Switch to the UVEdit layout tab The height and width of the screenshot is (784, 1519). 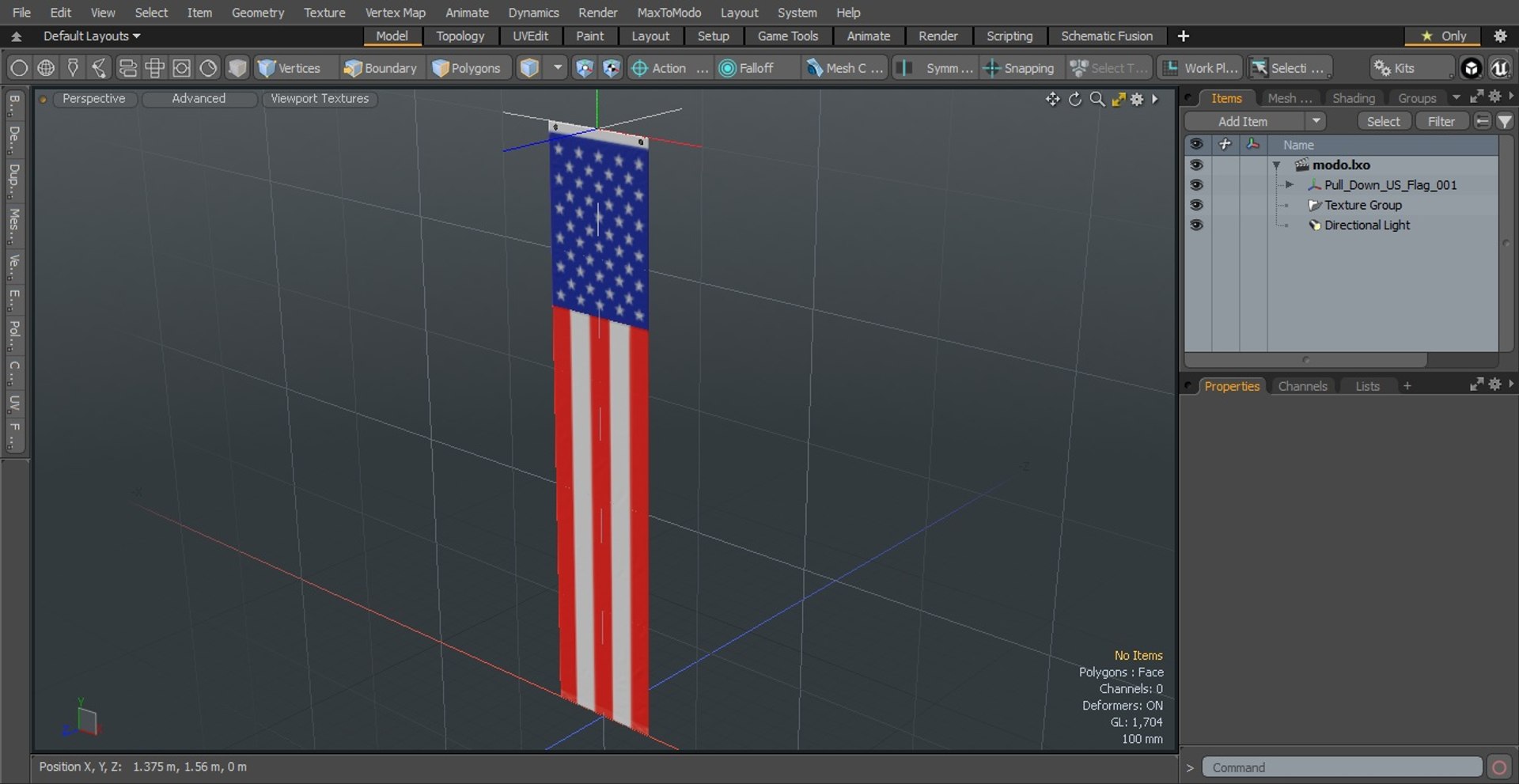coord(530,36)
